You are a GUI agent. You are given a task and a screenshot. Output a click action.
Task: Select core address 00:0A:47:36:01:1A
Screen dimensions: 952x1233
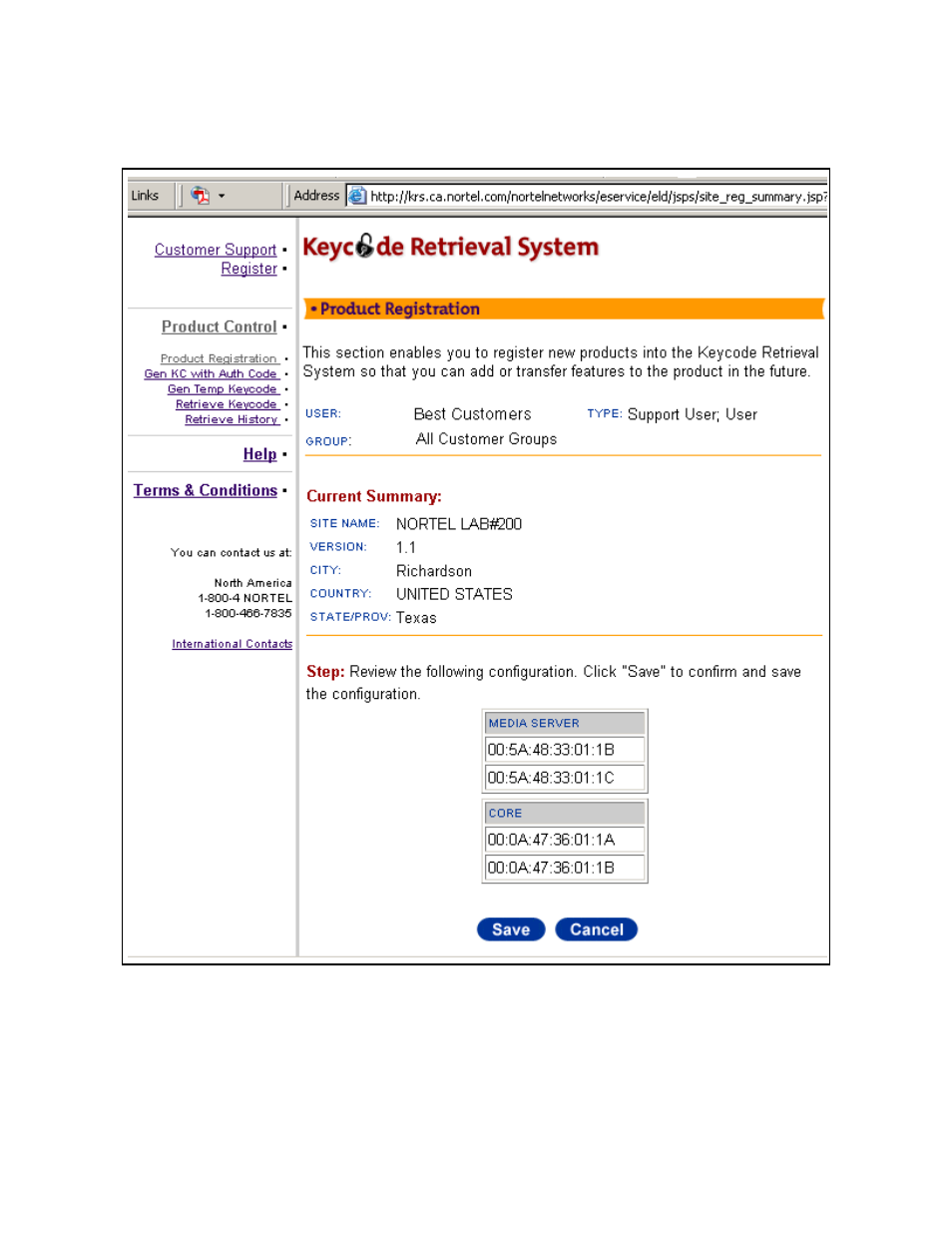pos(565,840)
